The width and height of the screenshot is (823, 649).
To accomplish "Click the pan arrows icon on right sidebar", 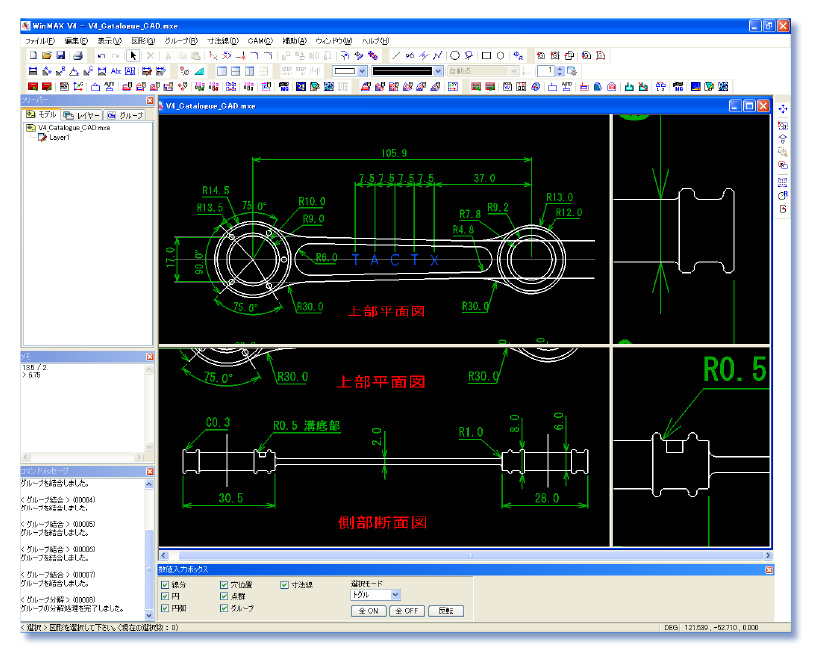I will (x=783, y=109).
